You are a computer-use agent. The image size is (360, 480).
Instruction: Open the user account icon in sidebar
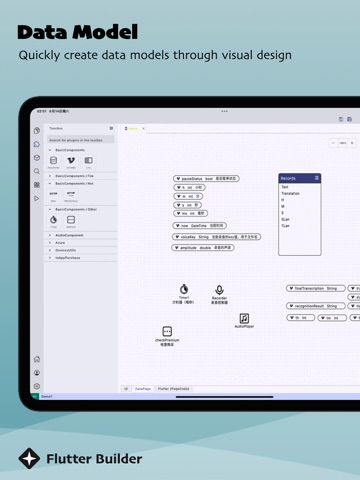(37, 373)
